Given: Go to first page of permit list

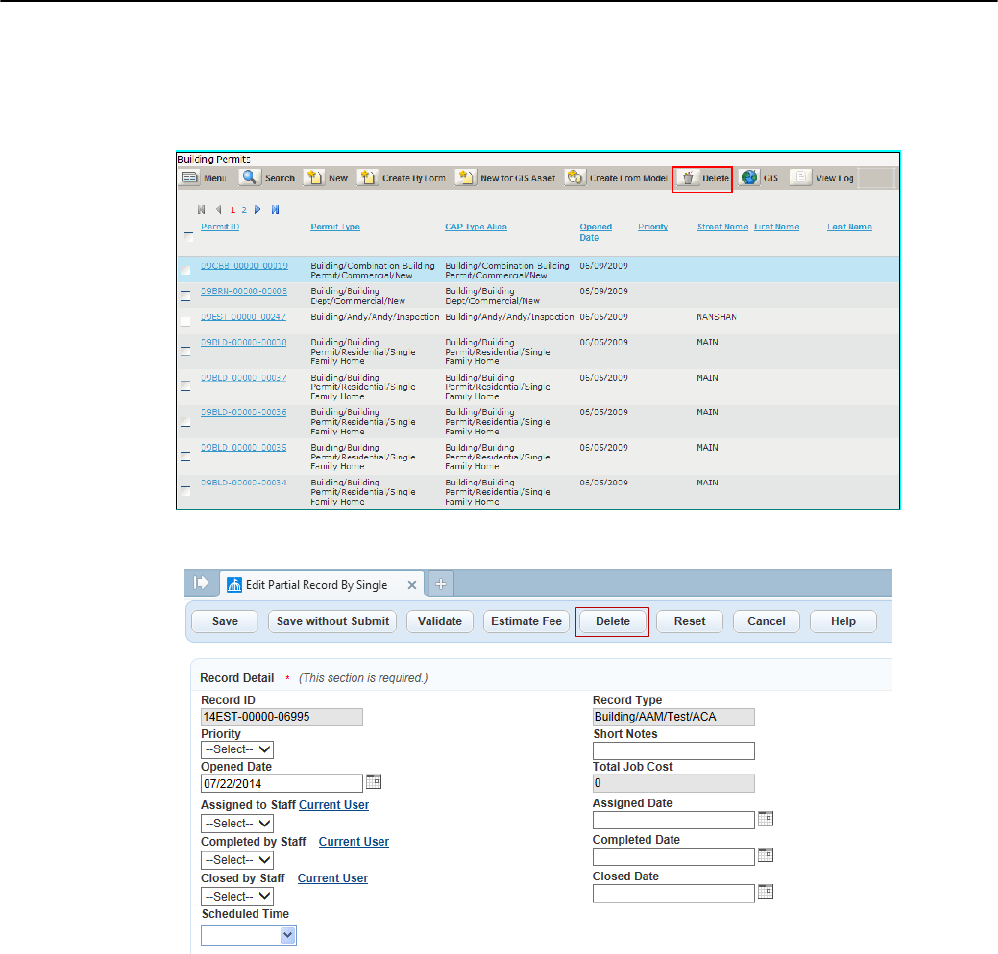Looking at the screenshot, I should tap(202, 209).
